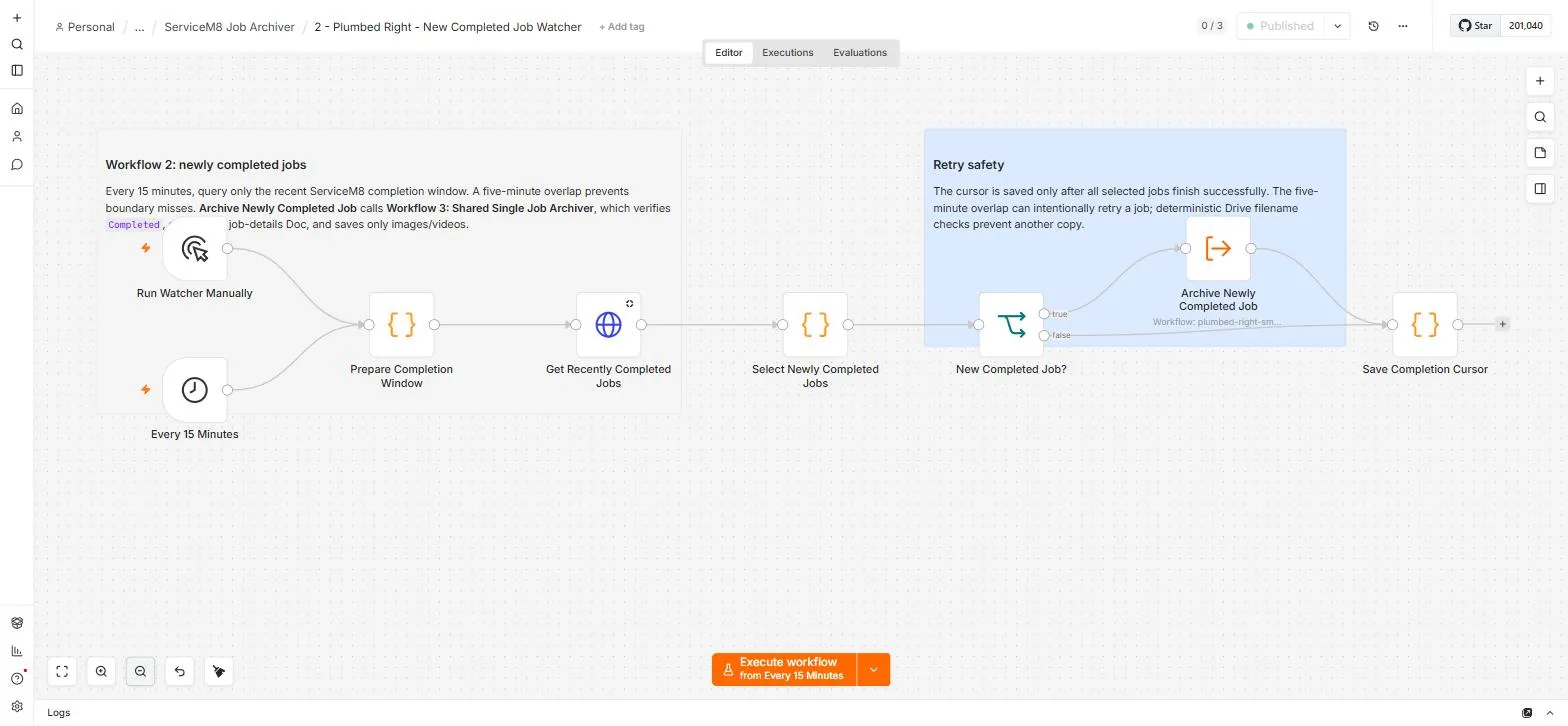
Task: Click Execute workflow from Every 15 Minutes
Action: pyautogui.click(x=785, y=670)
